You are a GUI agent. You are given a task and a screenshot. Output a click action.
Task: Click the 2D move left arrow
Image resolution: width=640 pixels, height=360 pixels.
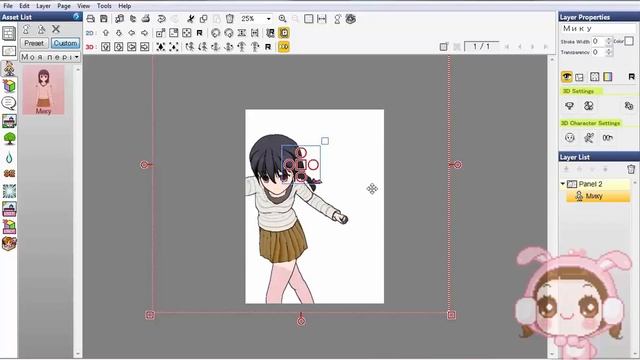click(x=132, y=33)
